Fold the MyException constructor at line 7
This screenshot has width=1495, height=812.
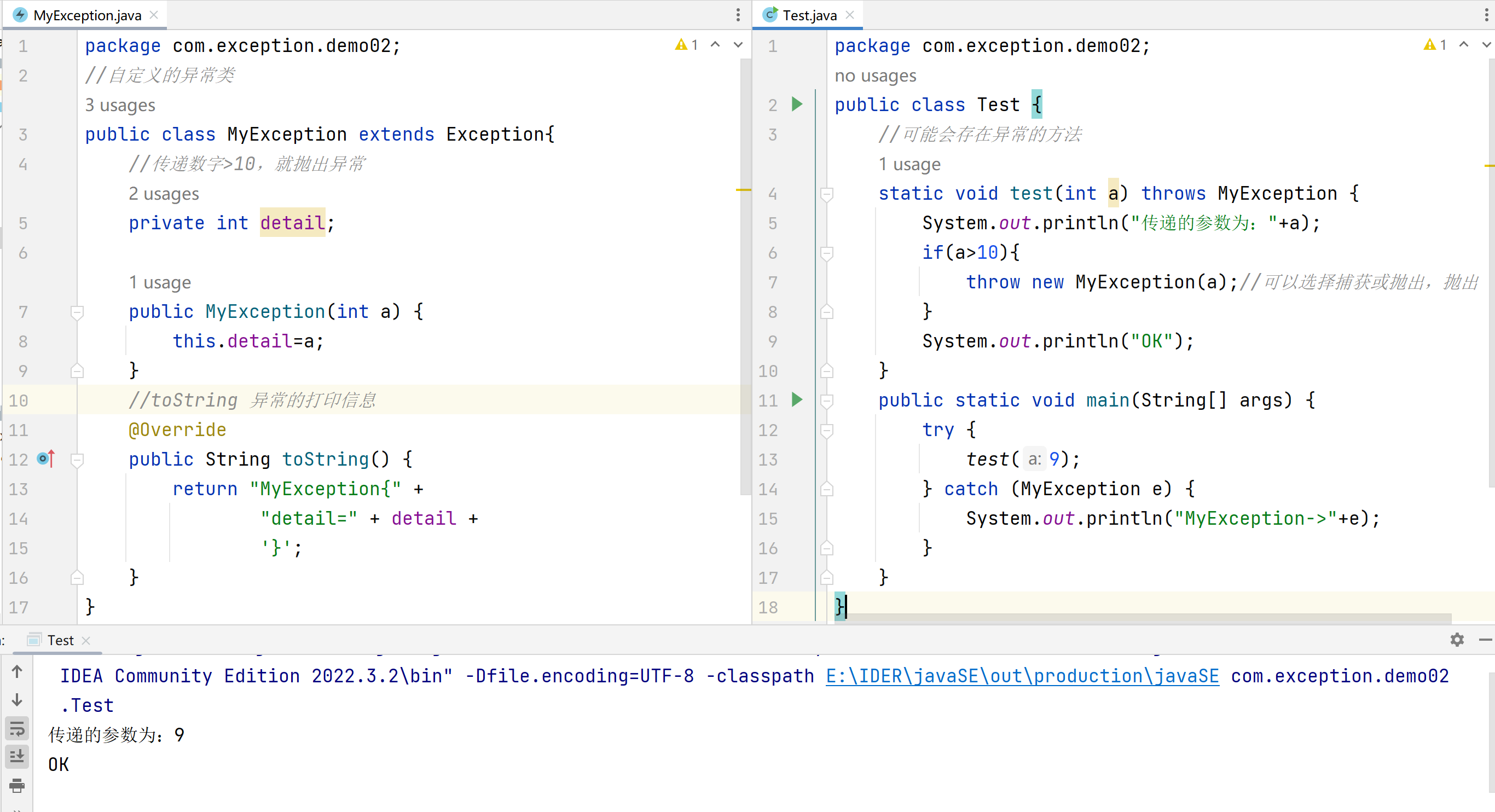pos(77,312)
